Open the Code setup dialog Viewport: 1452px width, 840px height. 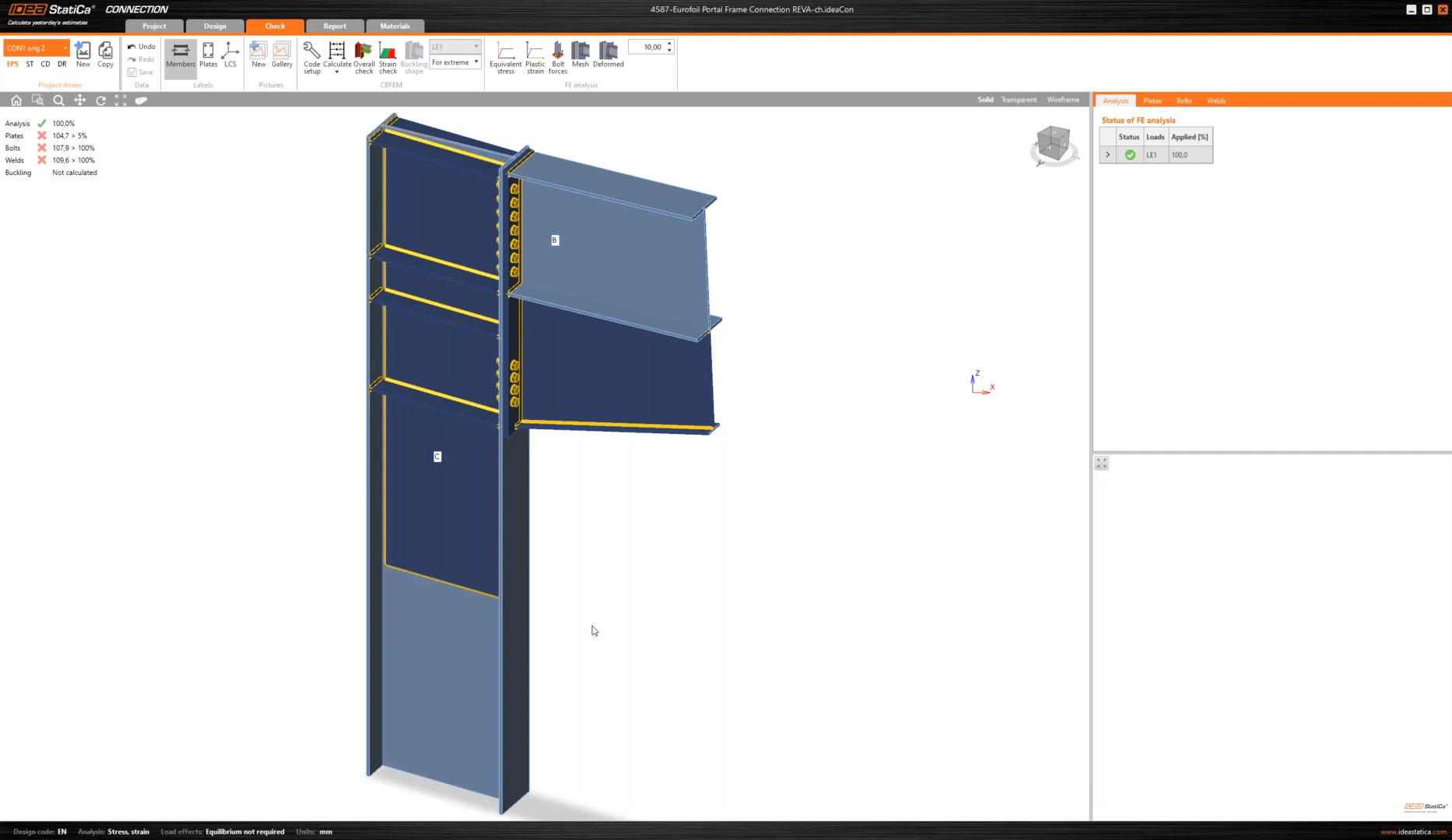pos(311,56)
